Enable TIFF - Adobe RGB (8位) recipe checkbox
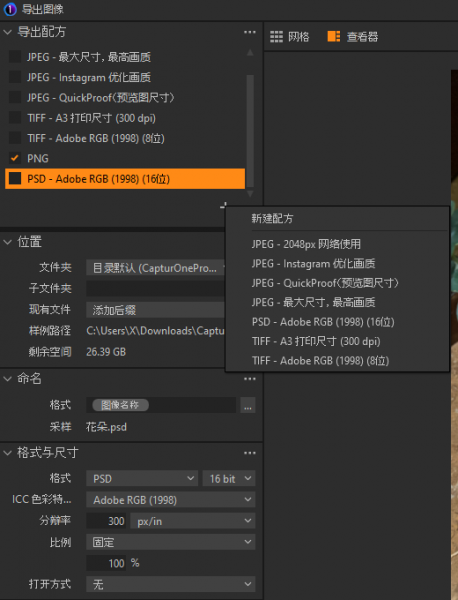The width and height of the screenshot is (458, 600). (15, 138)
